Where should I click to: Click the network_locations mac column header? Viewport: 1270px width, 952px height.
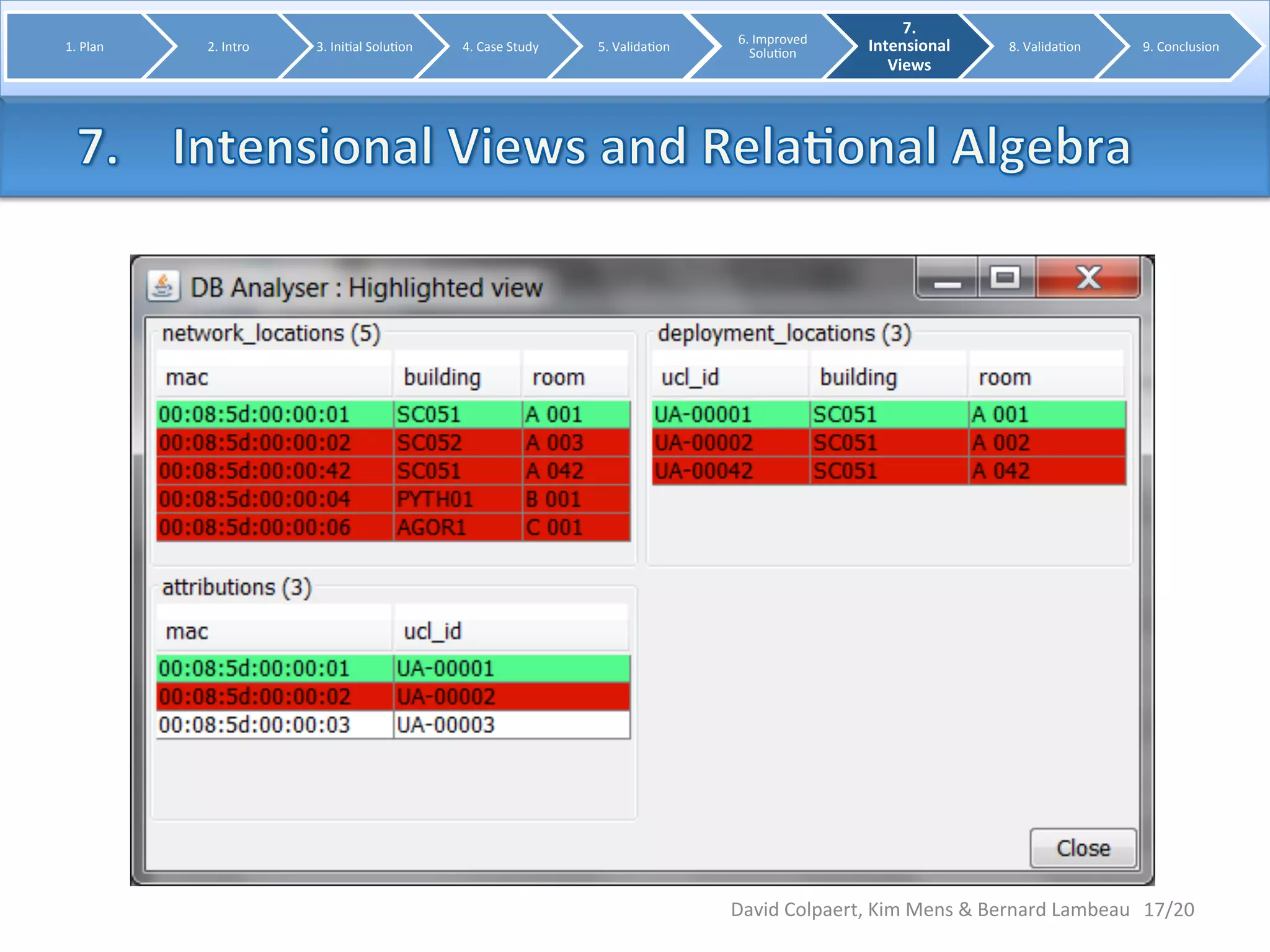pos(273,377)
